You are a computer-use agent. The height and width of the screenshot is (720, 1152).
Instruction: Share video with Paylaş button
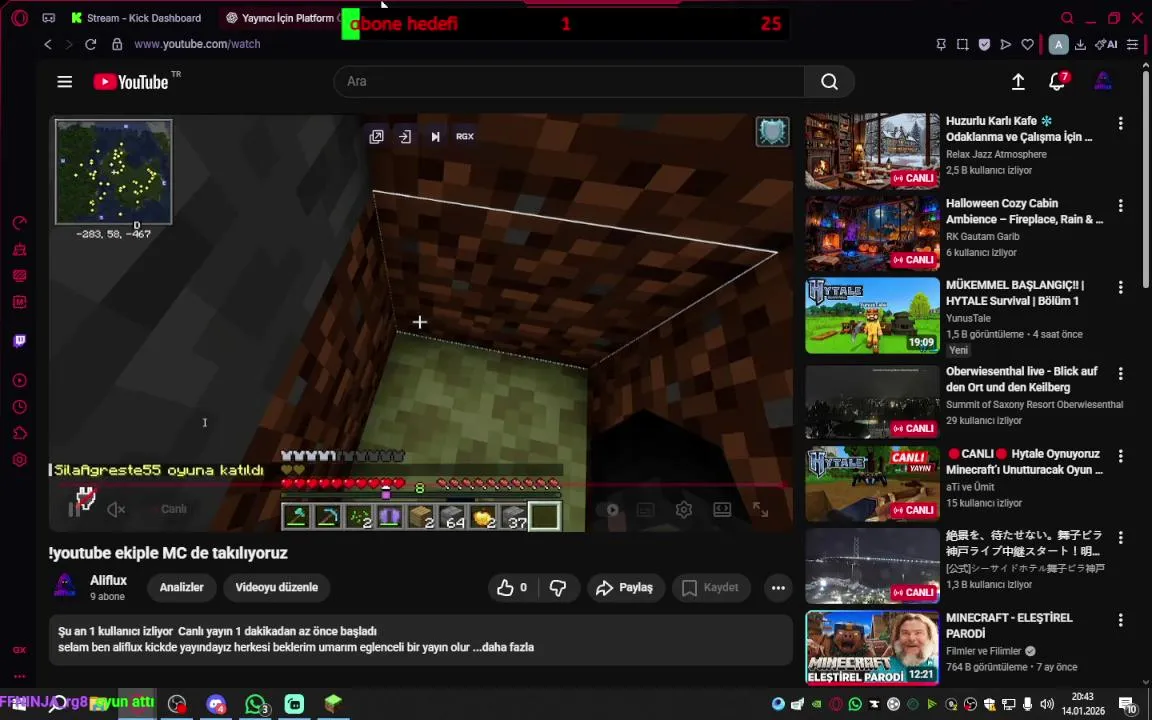tap(625, 587)
